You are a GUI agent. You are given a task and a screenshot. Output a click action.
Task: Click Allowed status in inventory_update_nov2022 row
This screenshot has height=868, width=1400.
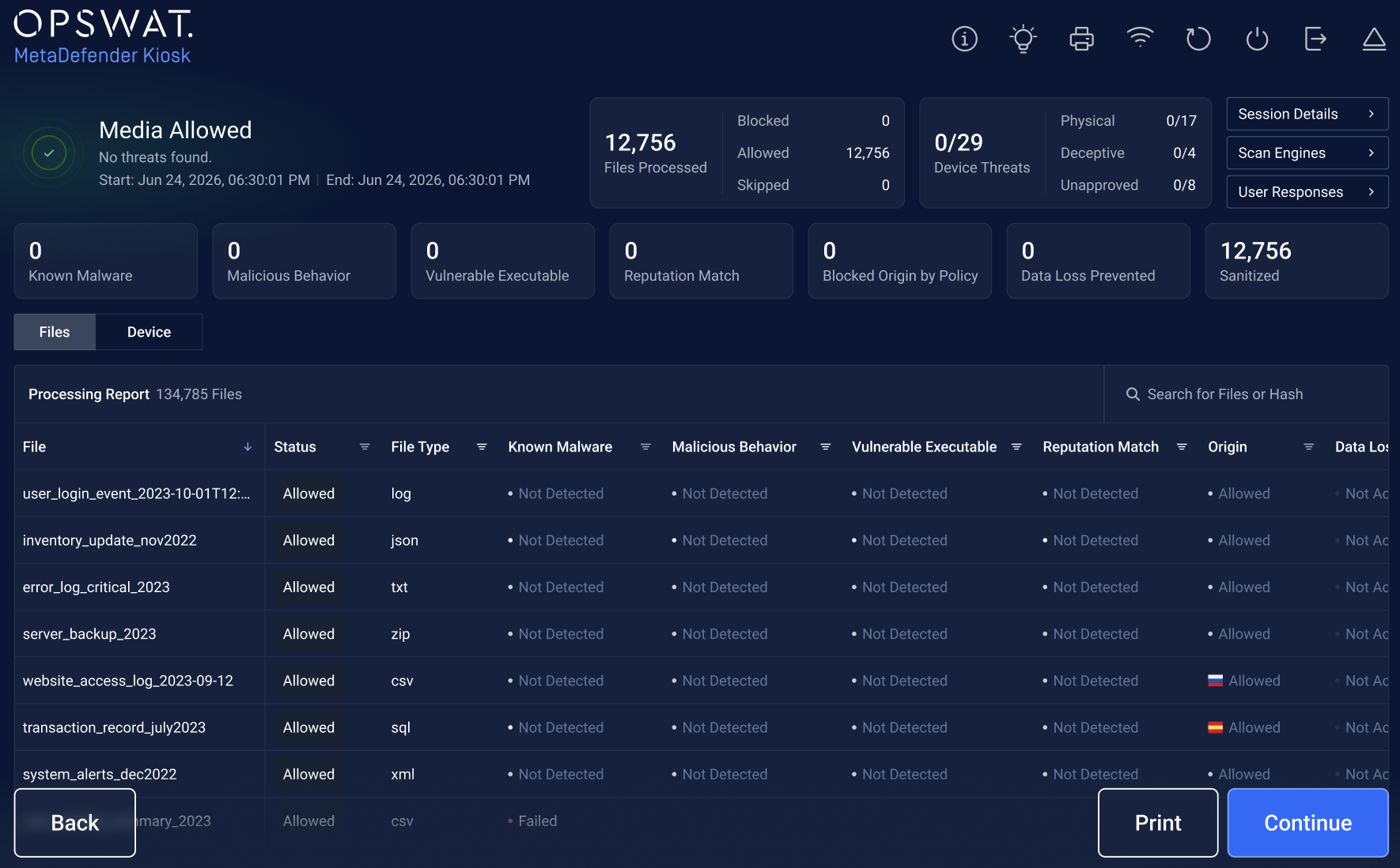pyautogui.click(x=308, y=540)
